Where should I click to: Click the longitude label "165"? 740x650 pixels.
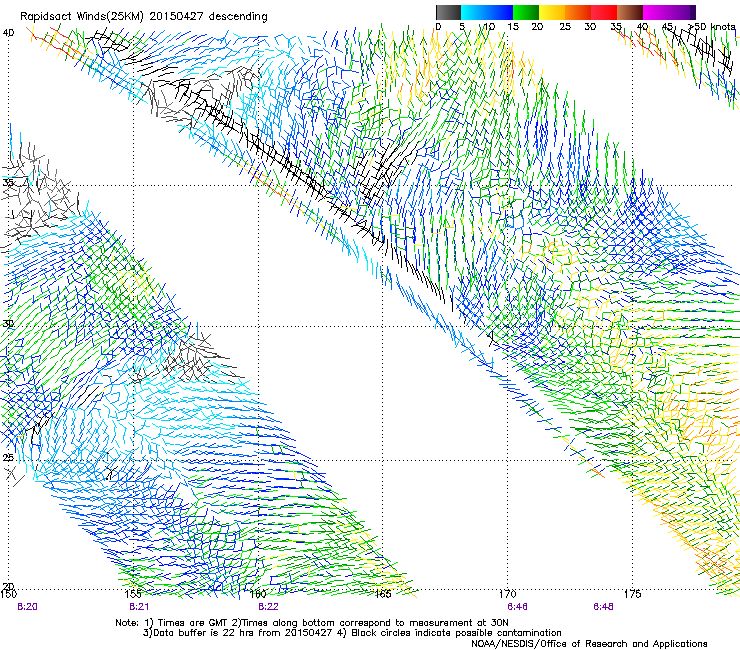point(383,594)
